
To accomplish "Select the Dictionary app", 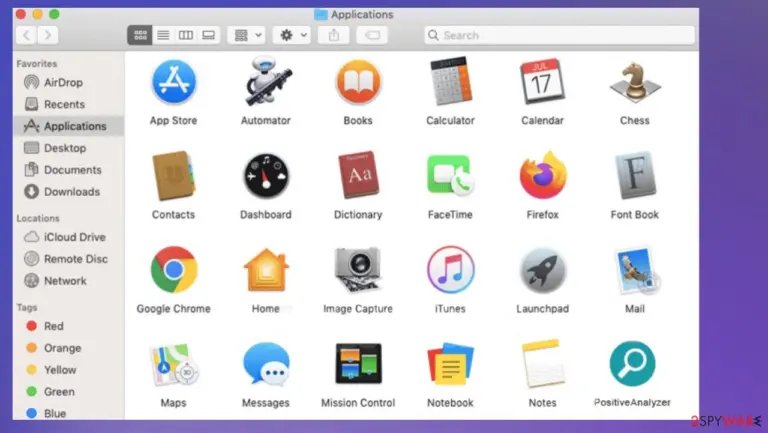I will point(358,175).
